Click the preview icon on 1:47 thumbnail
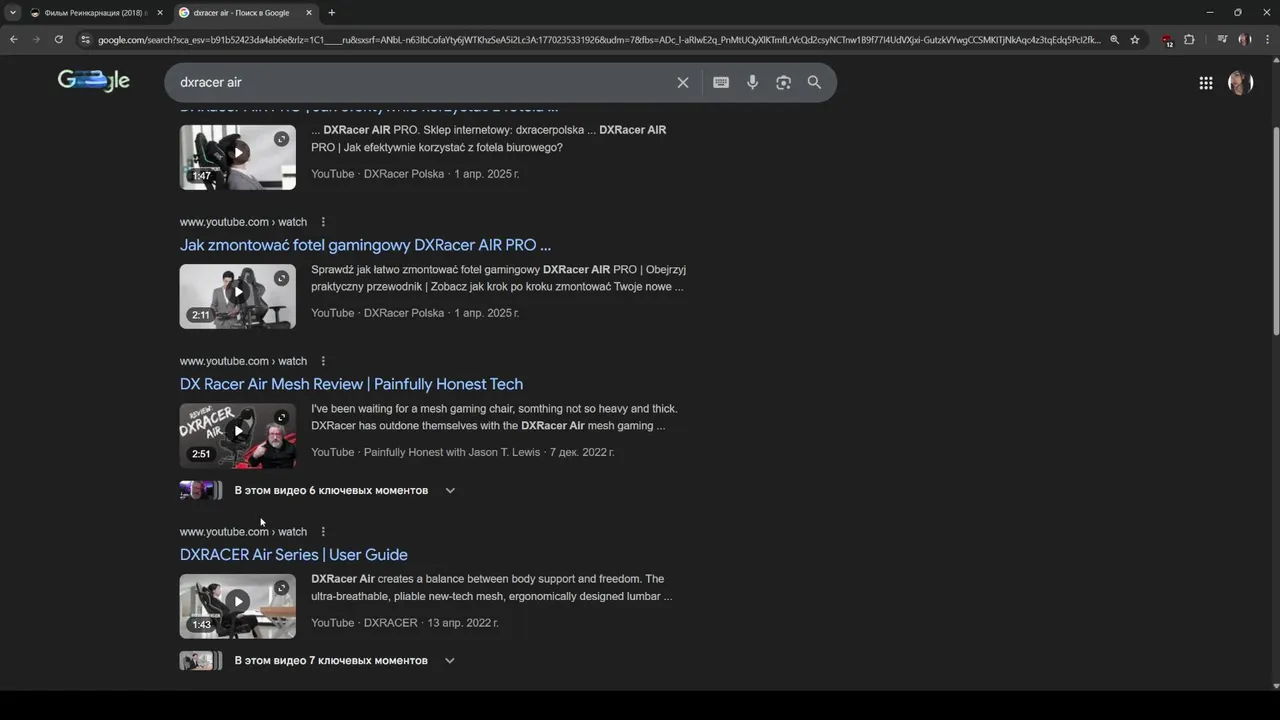Viewport: 1280px width, 720px height. coord(282,139)
